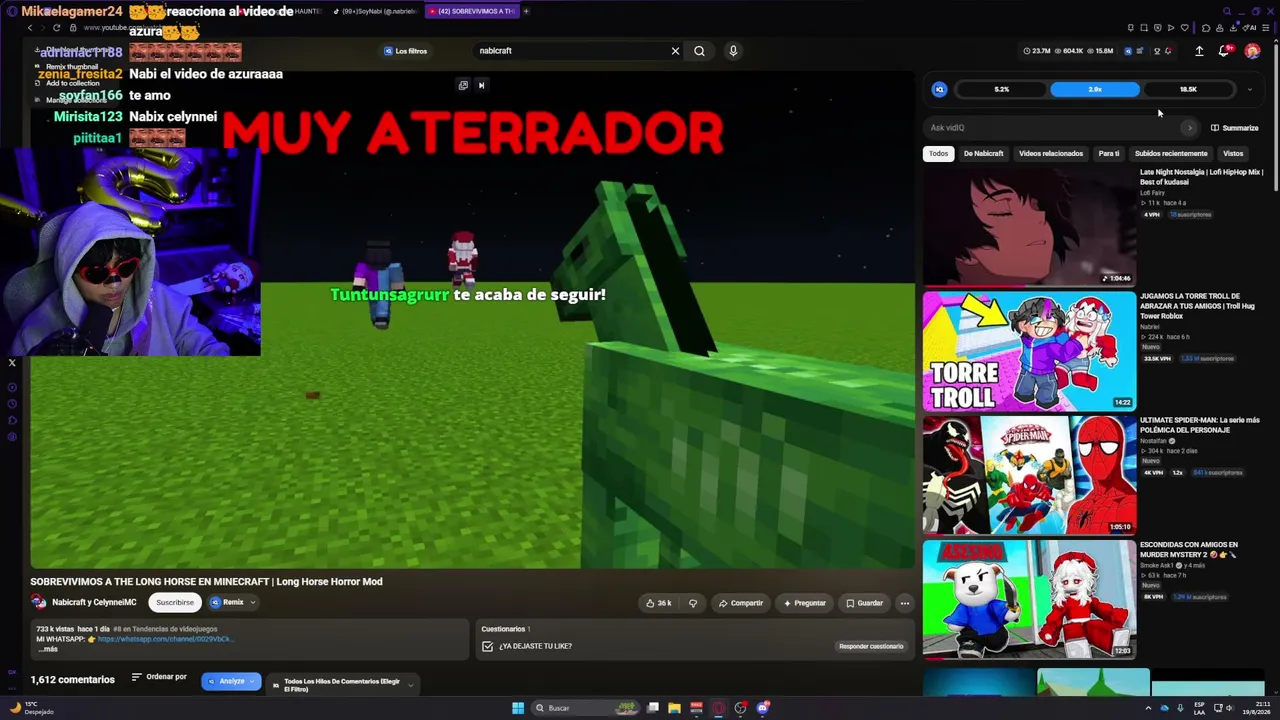Click the Compartir share button
The image size is (1280, 720).
coord(740,603)
